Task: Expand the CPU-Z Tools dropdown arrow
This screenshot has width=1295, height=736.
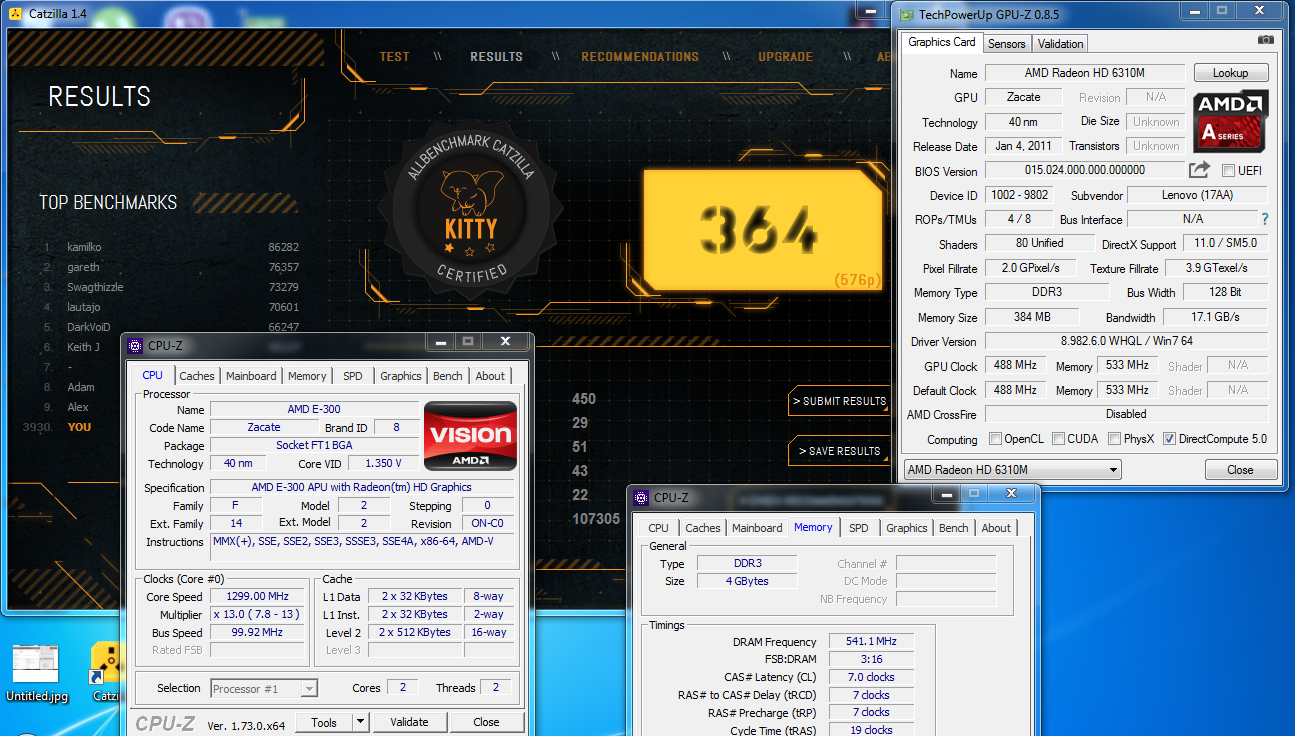Action: (x=360, y=722)
